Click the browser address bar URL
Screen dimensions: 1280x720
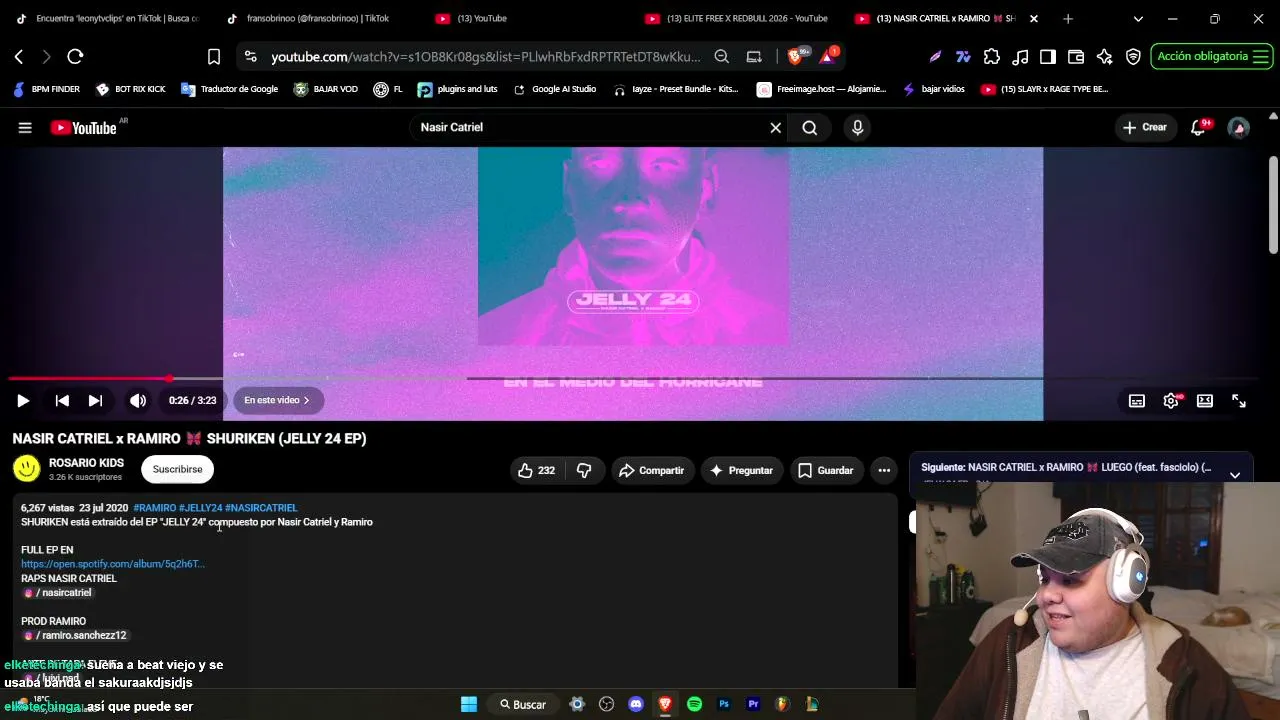pos(486,57)
